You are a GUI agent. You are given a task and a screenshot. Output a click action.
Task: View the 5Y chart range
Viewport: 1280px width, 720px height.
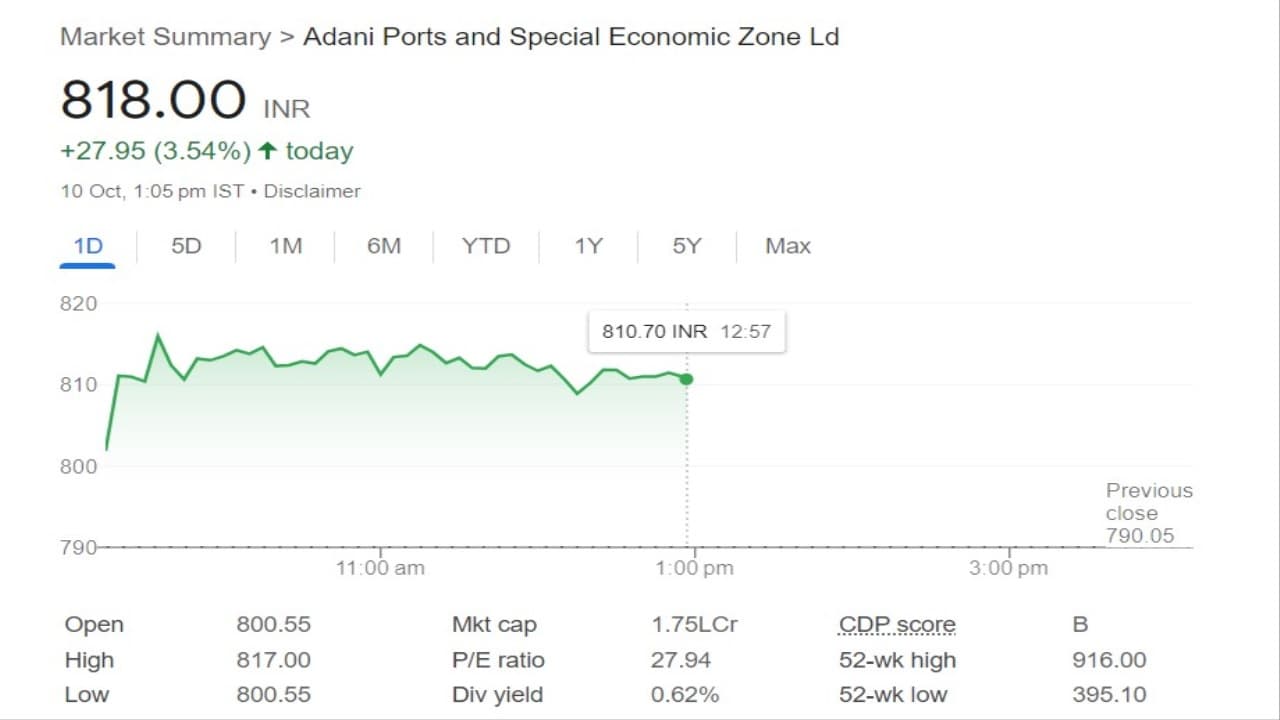686,246
